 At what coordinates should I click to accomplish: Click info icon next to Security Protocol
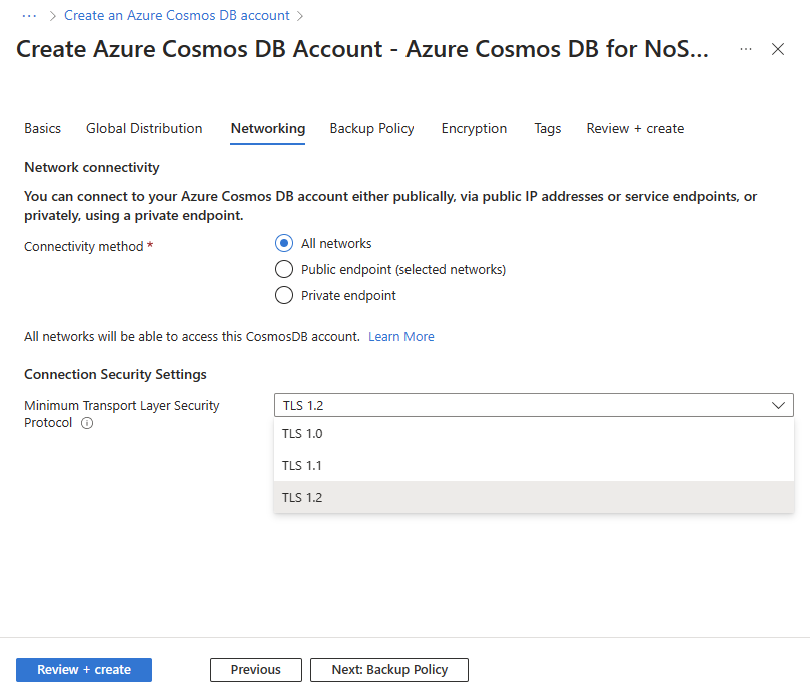click(x=87, y=423)
